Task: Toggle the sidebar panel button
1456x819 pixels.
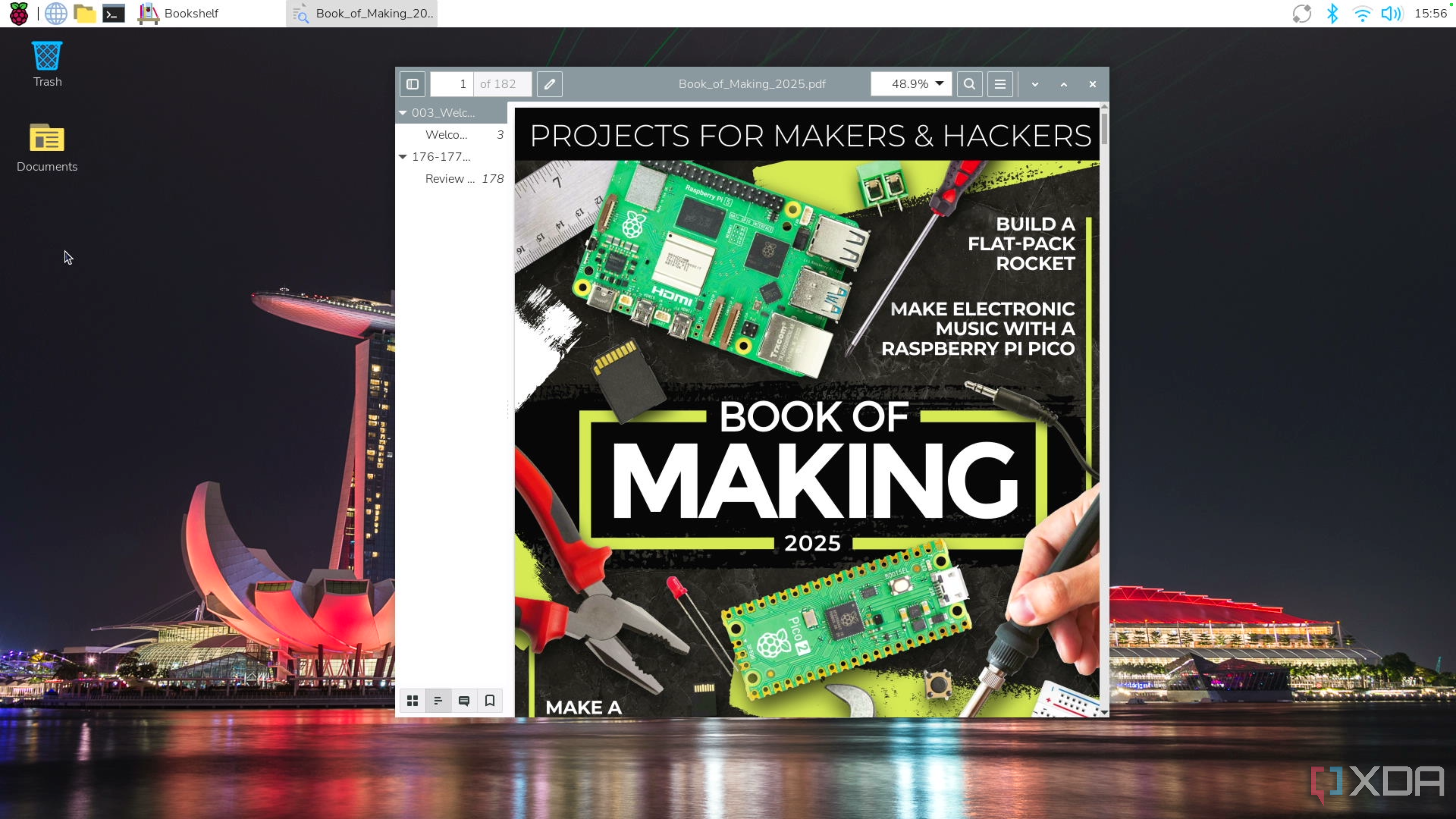Action: tap(412, 84)
